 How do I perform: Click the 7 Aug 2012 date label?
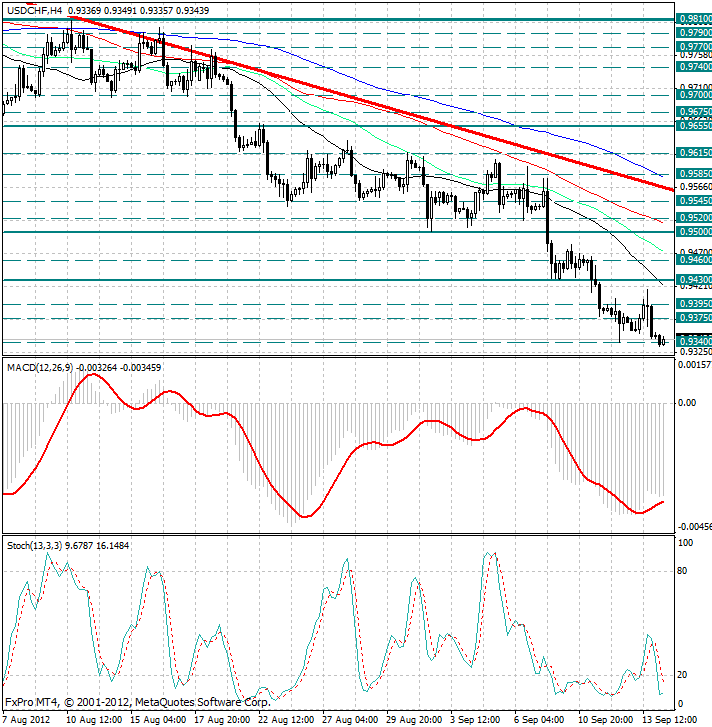(x=26, y=720)
